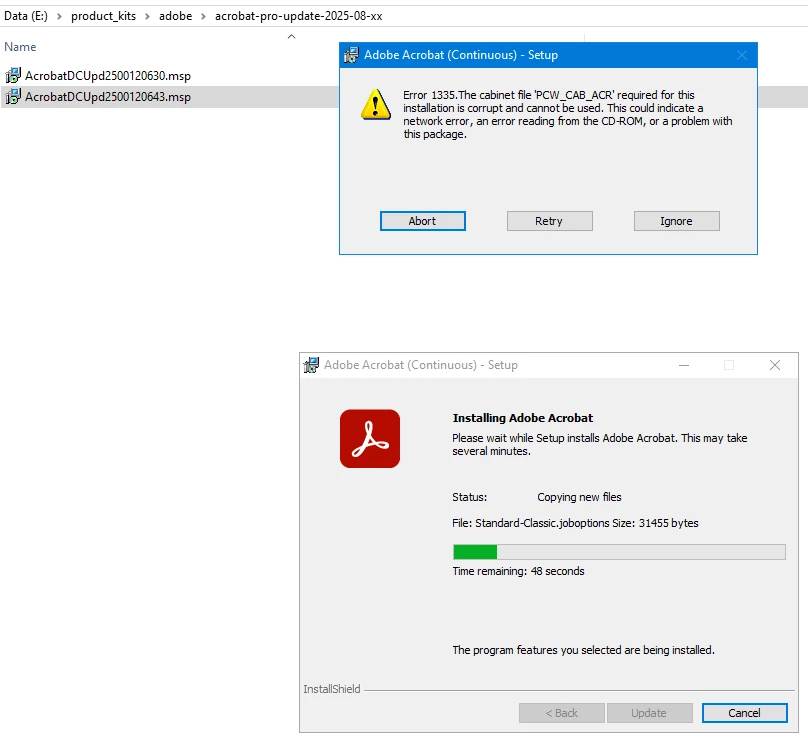Screen dimensions: 808x739
Task: Click the sort arrow above Name column
Action: pyautogui.click(x=291, y=36)
